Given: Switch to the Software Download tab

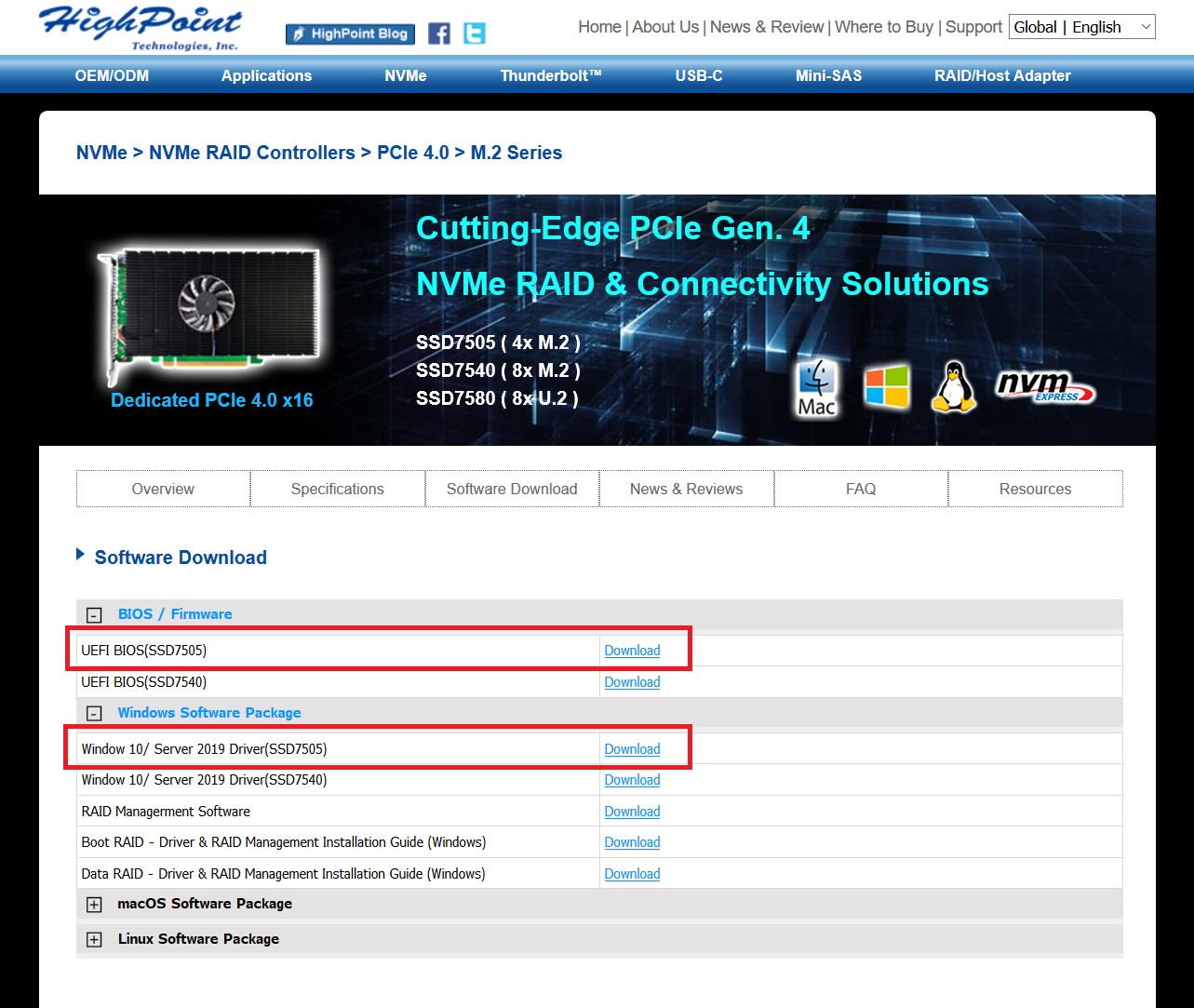Looking at the screenshot, I should [512, 489].
